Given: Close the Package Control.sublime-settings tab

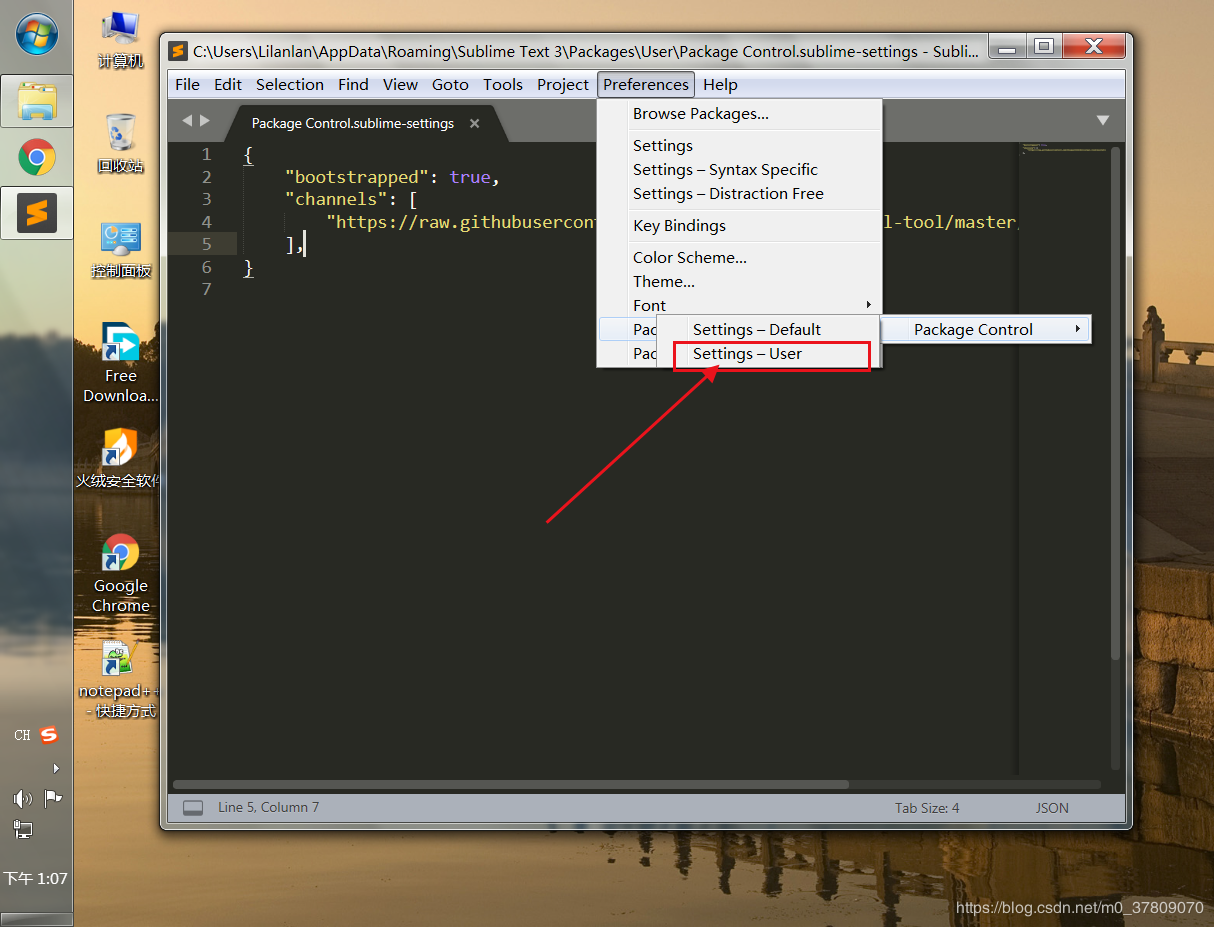Looking at the screenshot, I should pos(475,123).
